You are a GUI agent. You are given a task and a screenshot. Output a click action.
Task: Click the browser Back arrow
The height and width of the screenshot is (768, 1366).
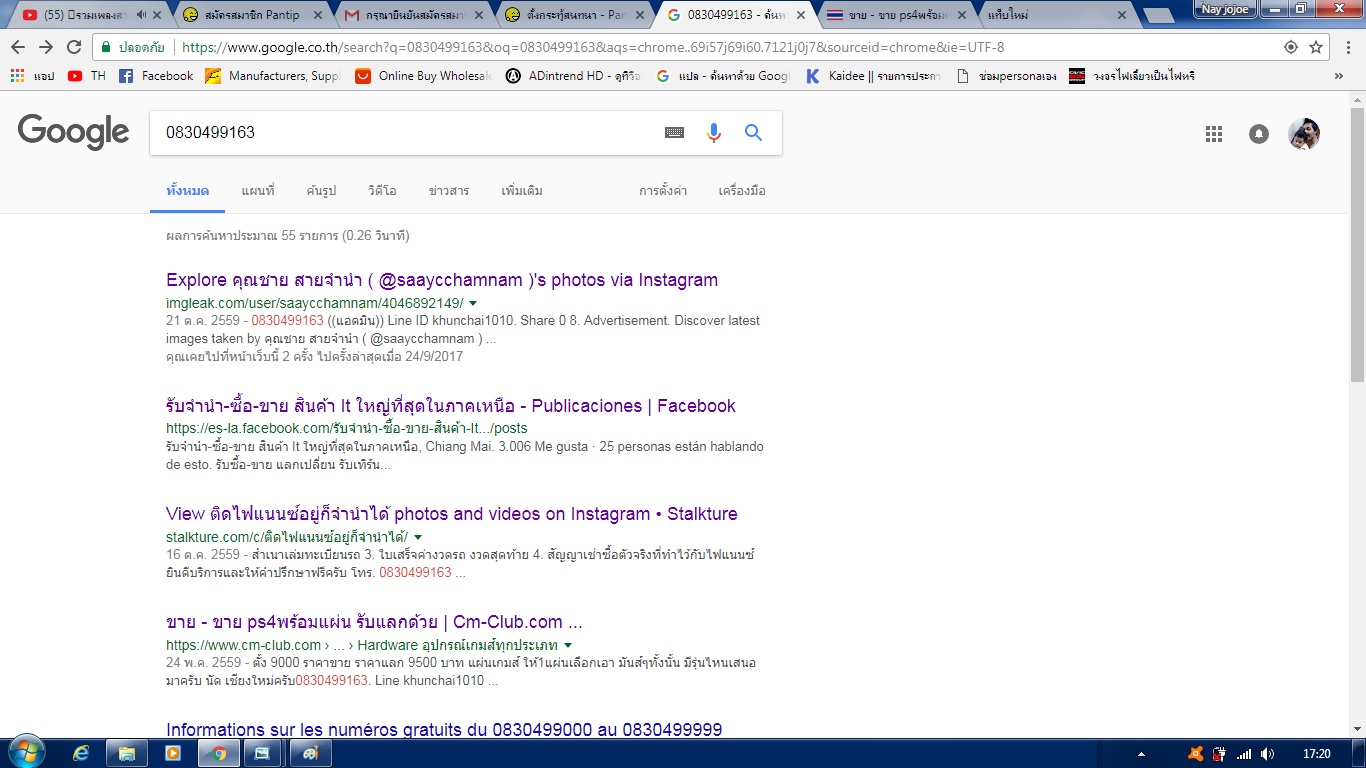tap(19, 47)
